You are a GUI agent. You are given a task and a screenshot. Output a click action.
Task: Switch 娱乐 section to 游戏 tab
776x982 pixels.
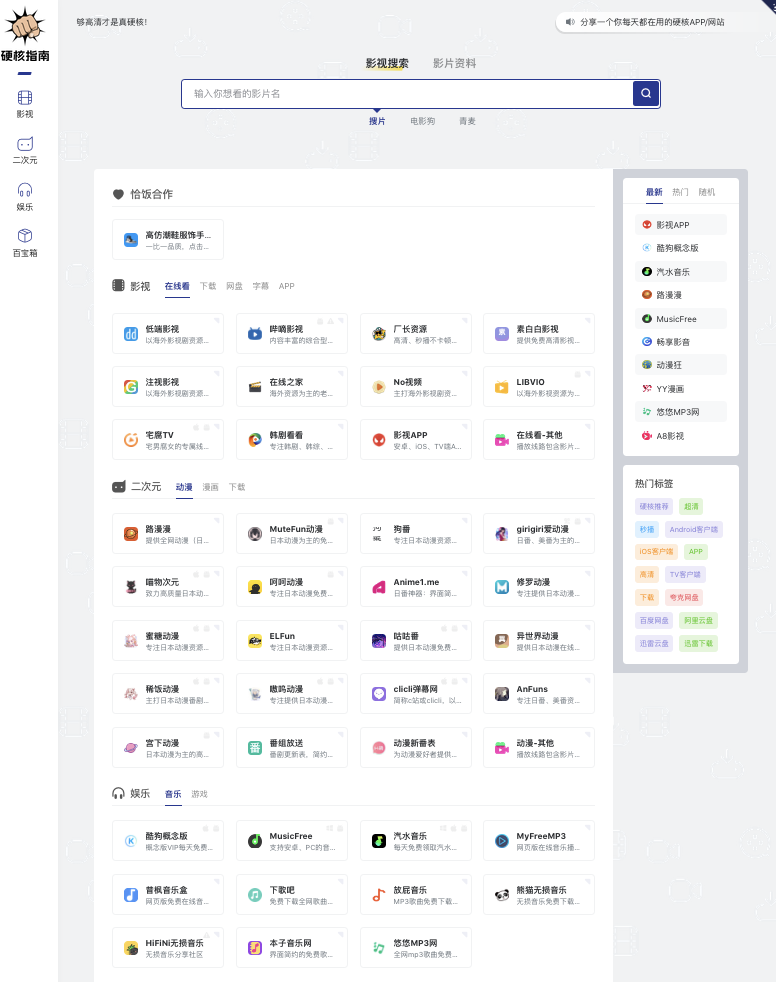click(199, 793)
